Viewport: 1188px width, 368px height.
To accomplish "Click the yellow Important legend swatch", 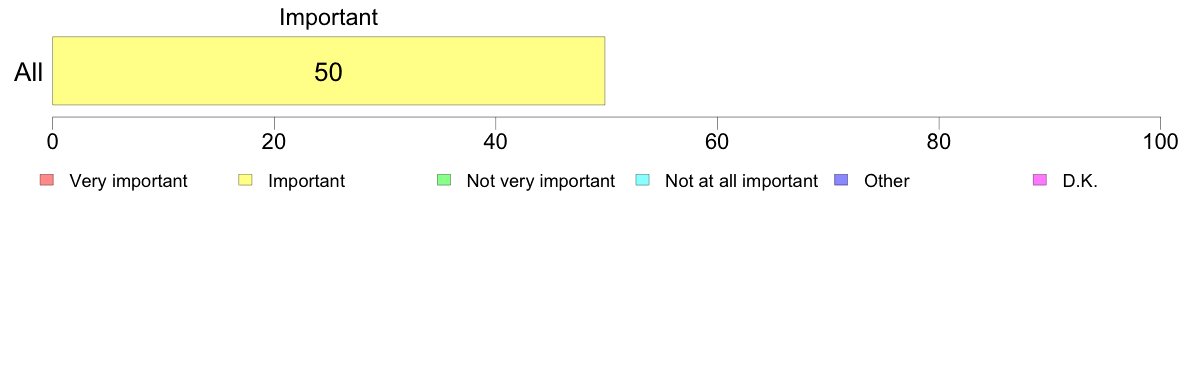I will [245, 180].
